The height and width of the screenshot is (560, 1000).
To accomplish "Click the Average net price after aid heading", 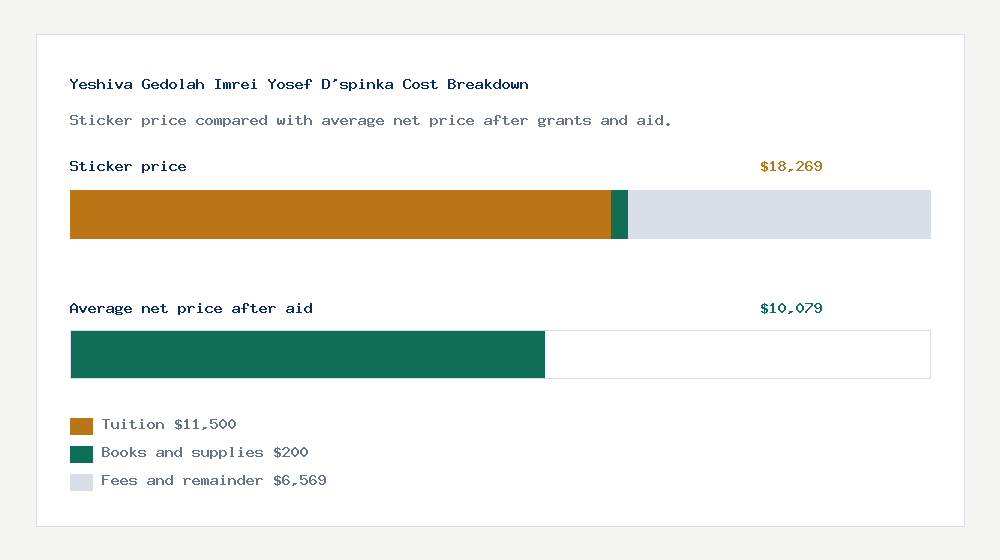I will tap(191, 309).
